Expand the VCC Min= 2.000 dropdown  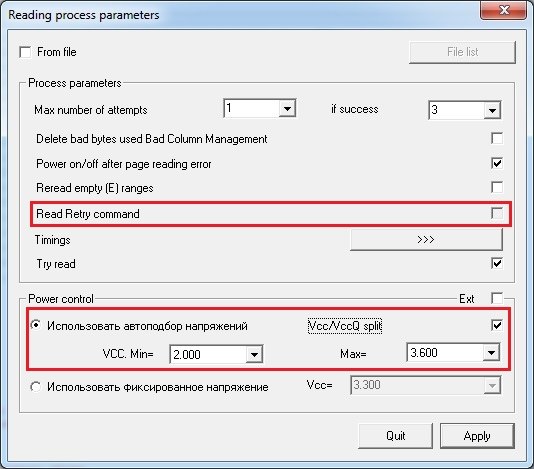254,354
